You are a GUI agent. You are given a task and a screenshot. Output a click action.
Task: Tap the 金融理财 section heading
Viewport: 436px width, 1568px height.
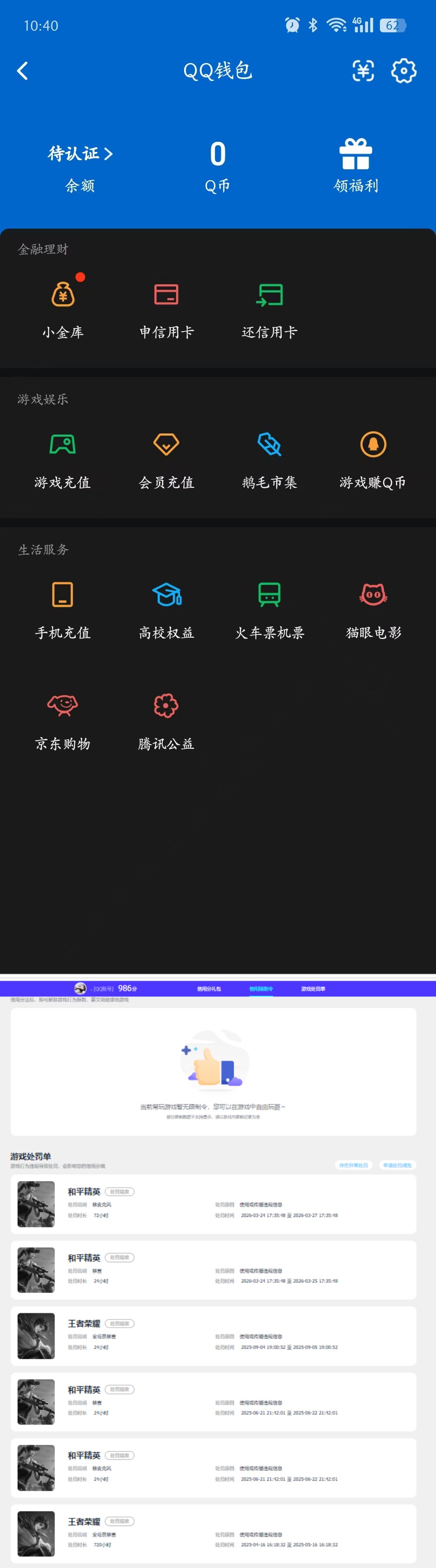(x=43, y=249)
